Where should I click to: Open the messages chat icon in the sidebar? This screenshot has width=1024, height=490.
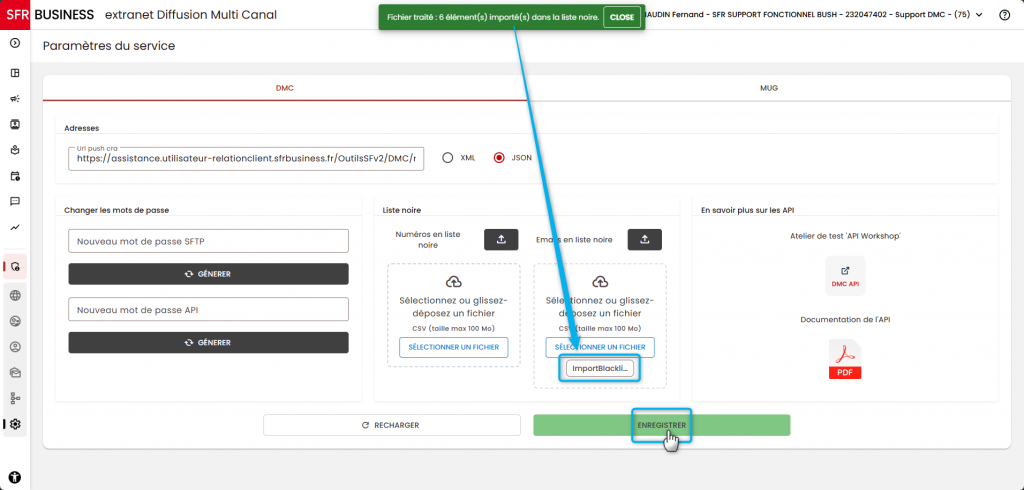tap(15, 201)
